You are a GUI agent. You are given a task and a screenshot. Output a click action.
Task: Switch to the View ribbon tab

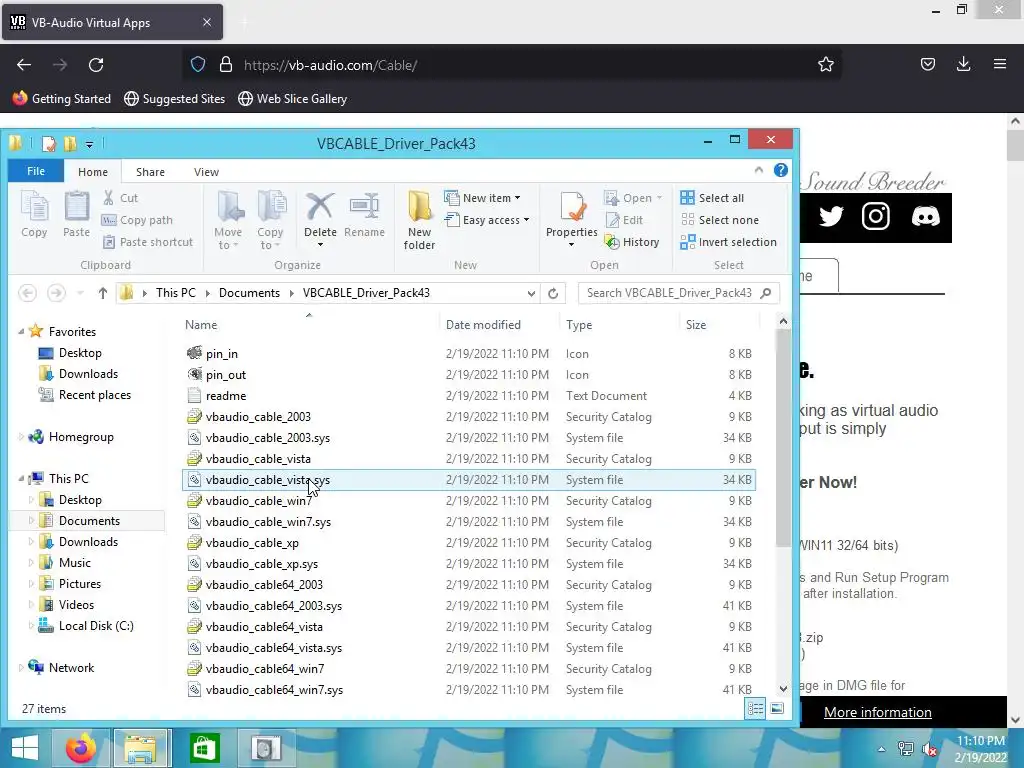(x=206, y=172)
